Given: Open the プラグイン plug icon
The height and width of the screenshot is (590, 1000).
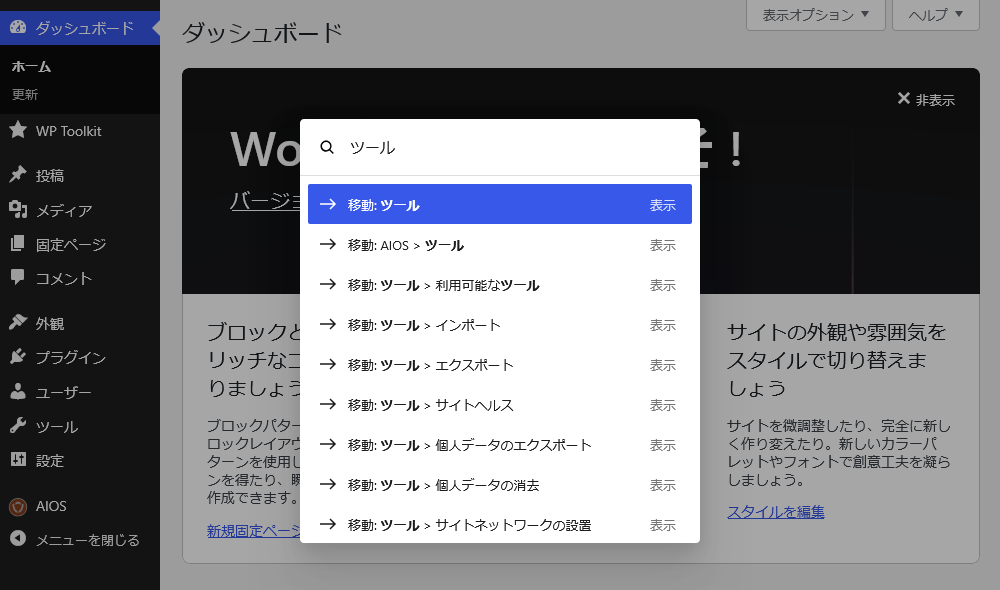Looking at the screenshot, I should (x=18, y=357).
